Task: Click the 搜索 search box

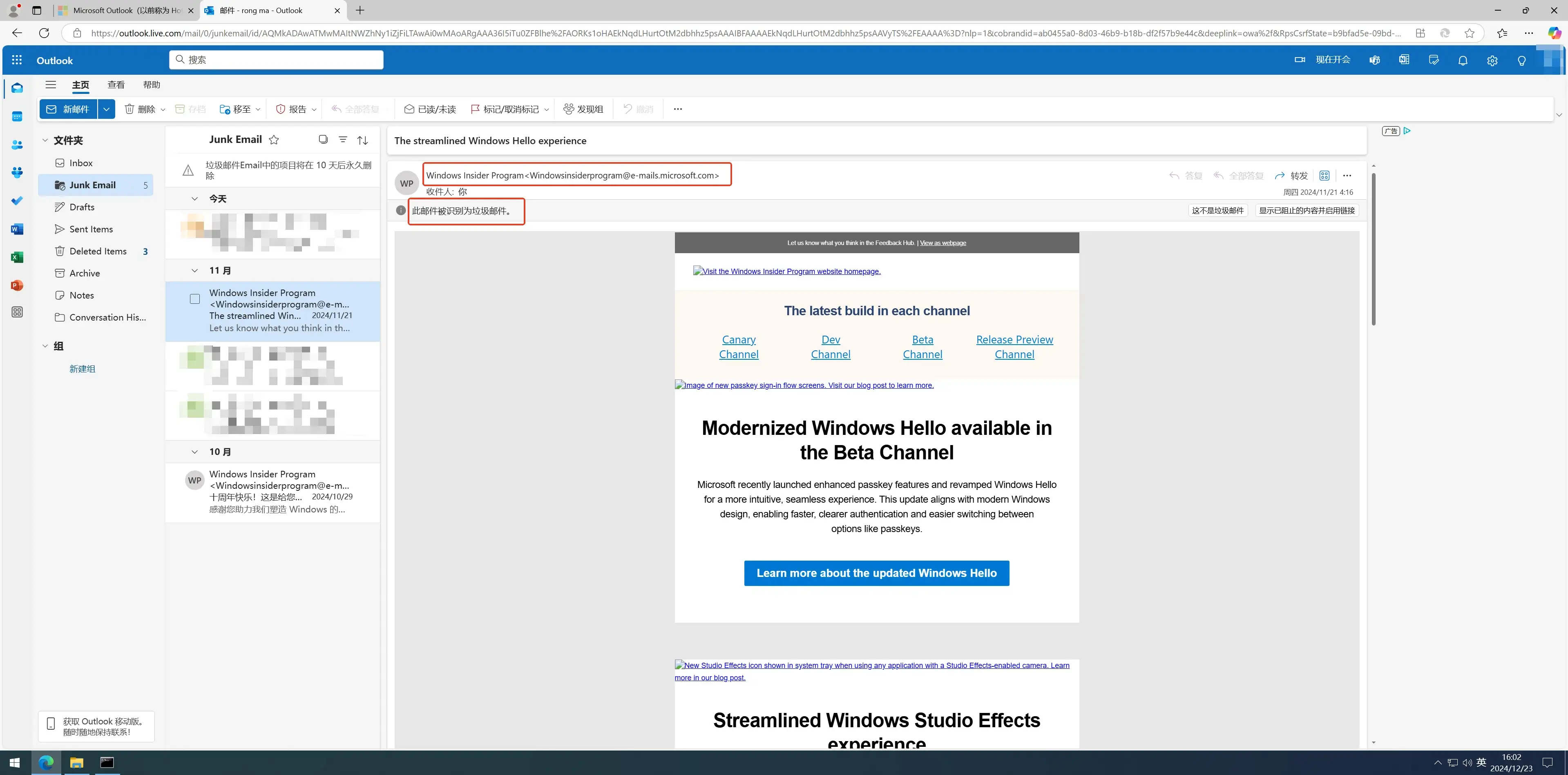Action: (x=276, y=60)
